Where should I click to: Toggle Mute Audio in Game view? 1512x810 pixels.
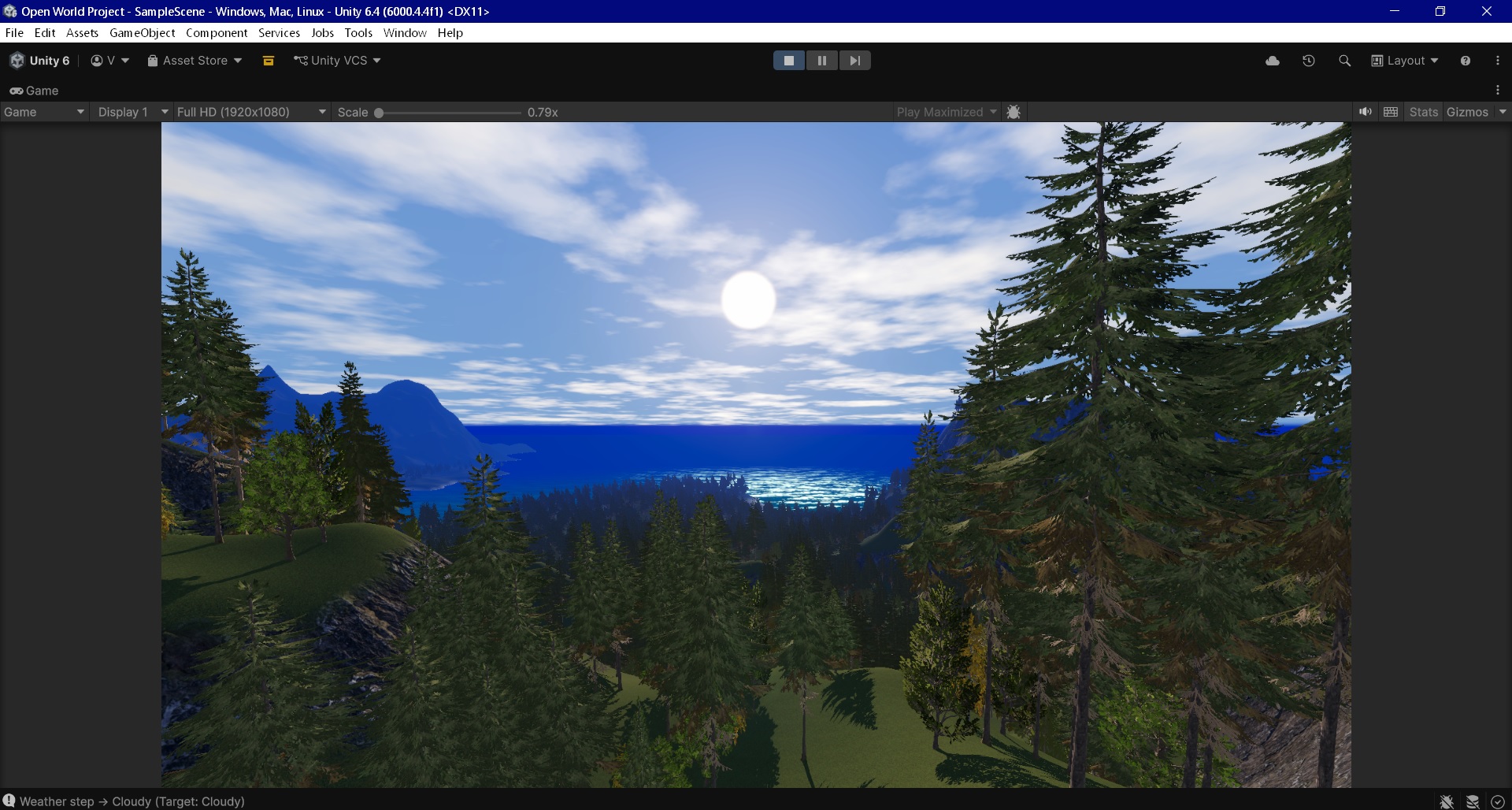tap(1366, 112)
